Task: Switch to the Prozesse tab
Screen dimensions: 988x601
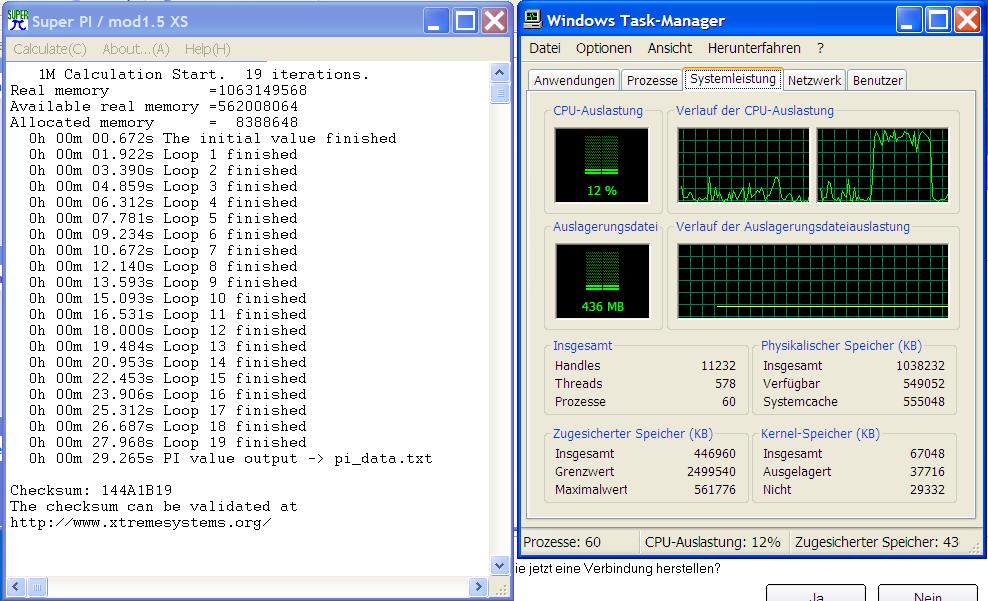Action: 652,81
